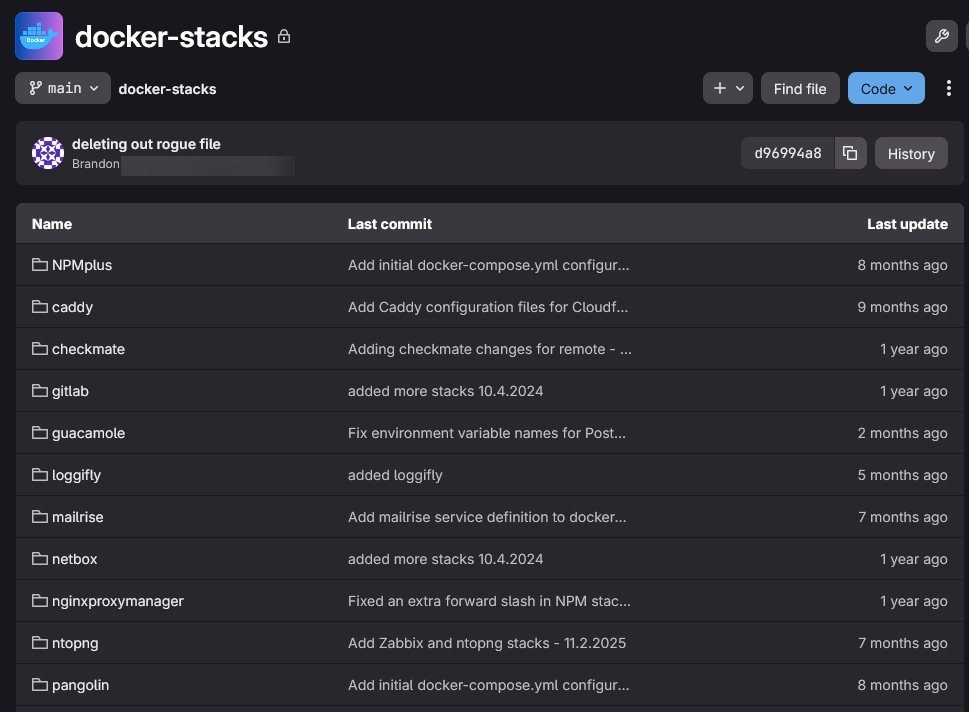Screen dimensions: 969x712
Task: Open the mailrise folder
Action: (x=78, y=517)
